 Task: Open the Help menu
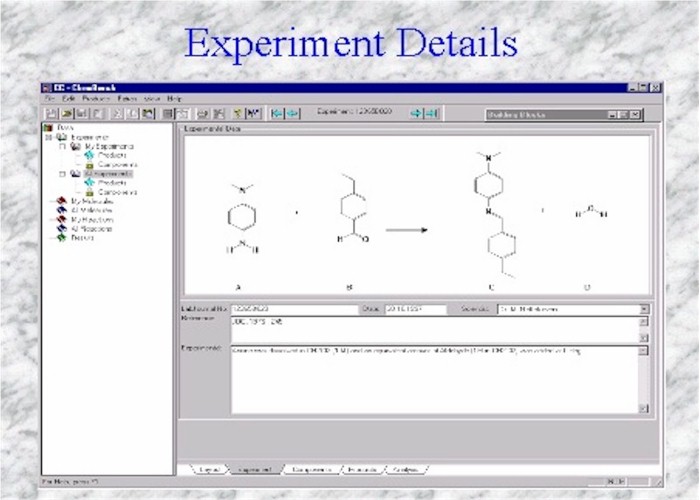(175, 99)
